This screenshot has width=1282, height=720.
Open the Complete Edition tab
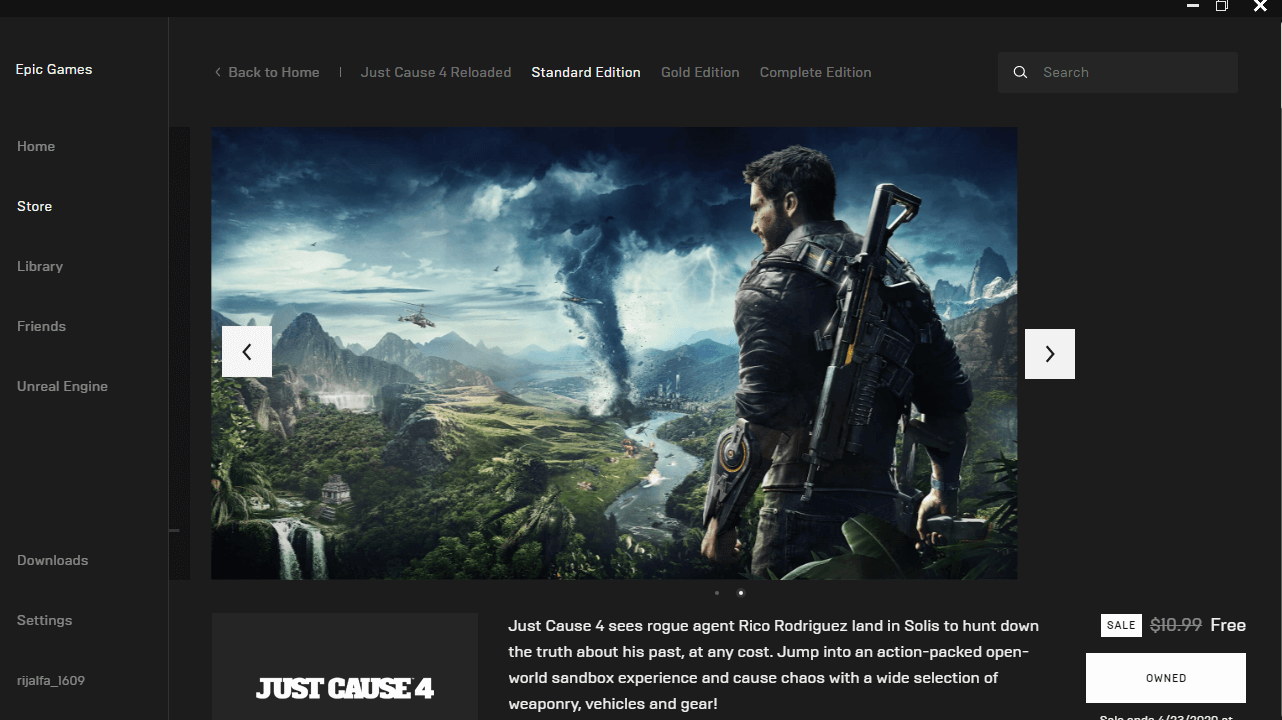[x=815, y=73]
